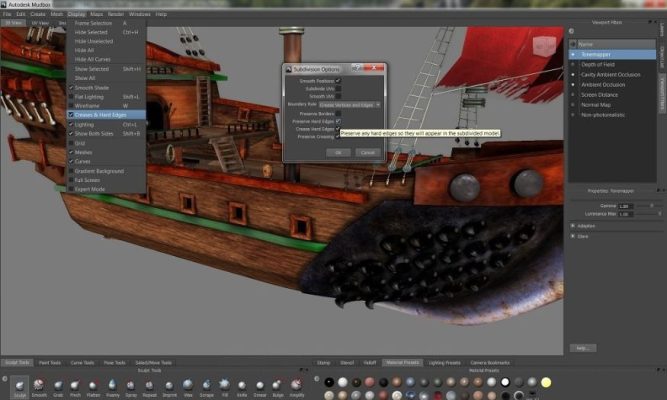Open the Render menu
Image resolution: width=667 pixels, height=400 pixels.
pos(116,15)
